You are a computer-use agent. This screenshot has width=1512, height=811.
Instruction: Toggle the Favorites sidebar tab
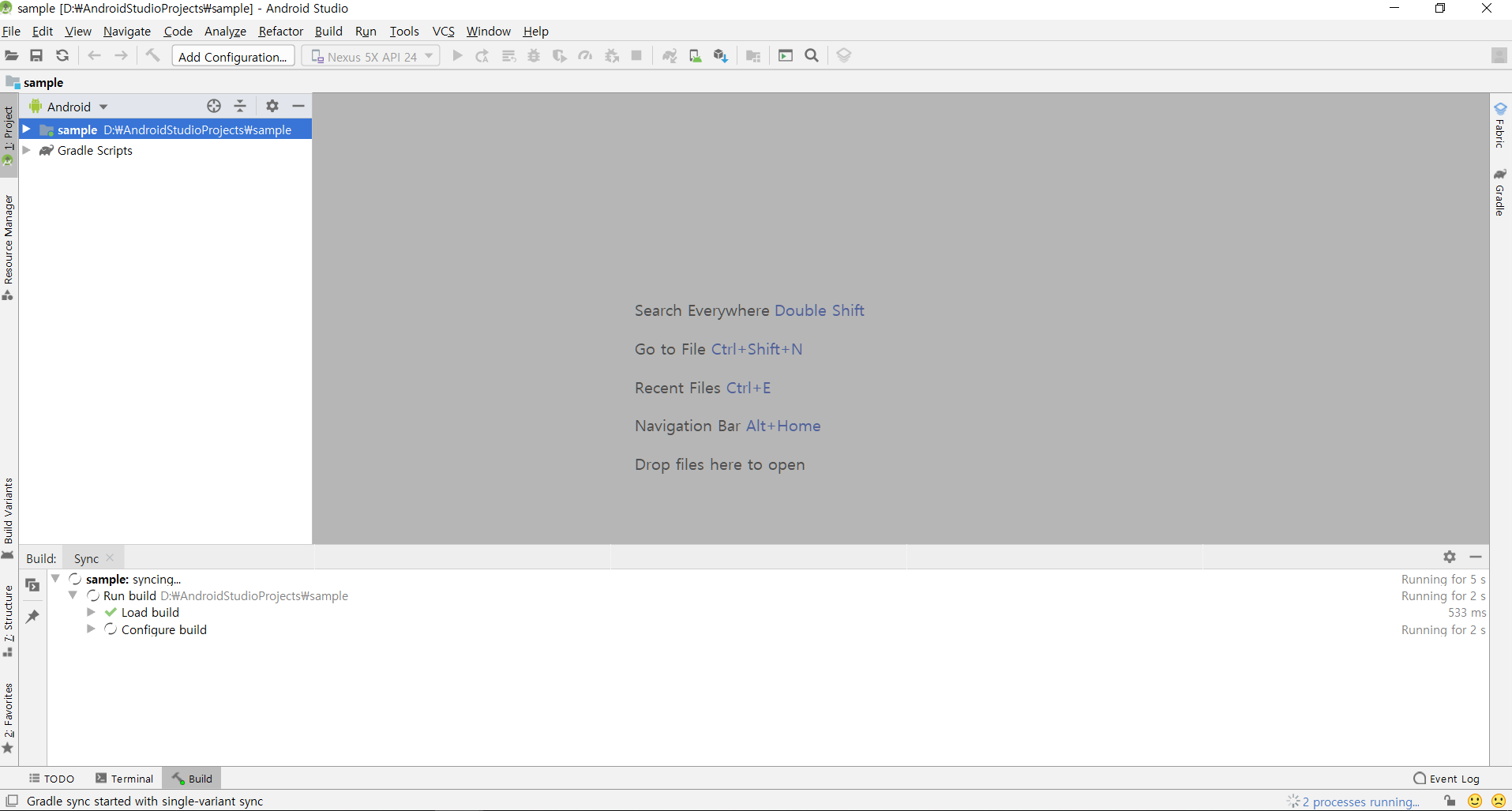9,718
